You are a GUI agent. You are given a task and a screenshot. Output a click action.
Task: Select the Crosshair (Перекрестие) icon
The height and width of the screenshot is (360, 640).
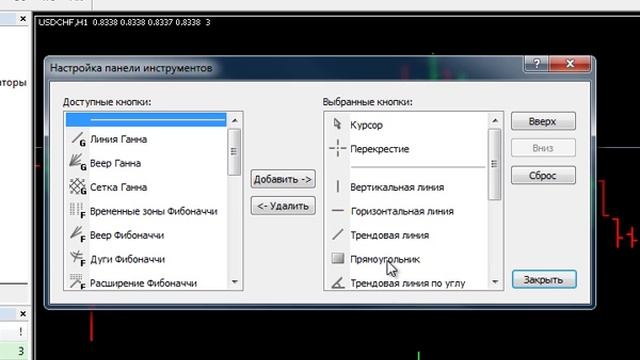click(x=338, y=148)
